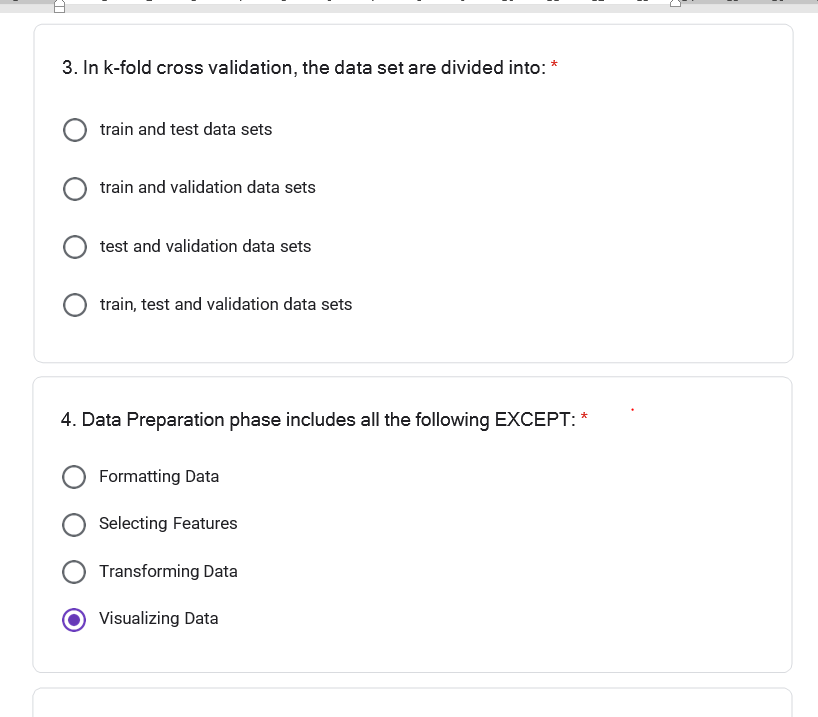Screen dimensions: 818x717
Task: Click the selected Visualizing Data radio button
Action: pos(74,619)
